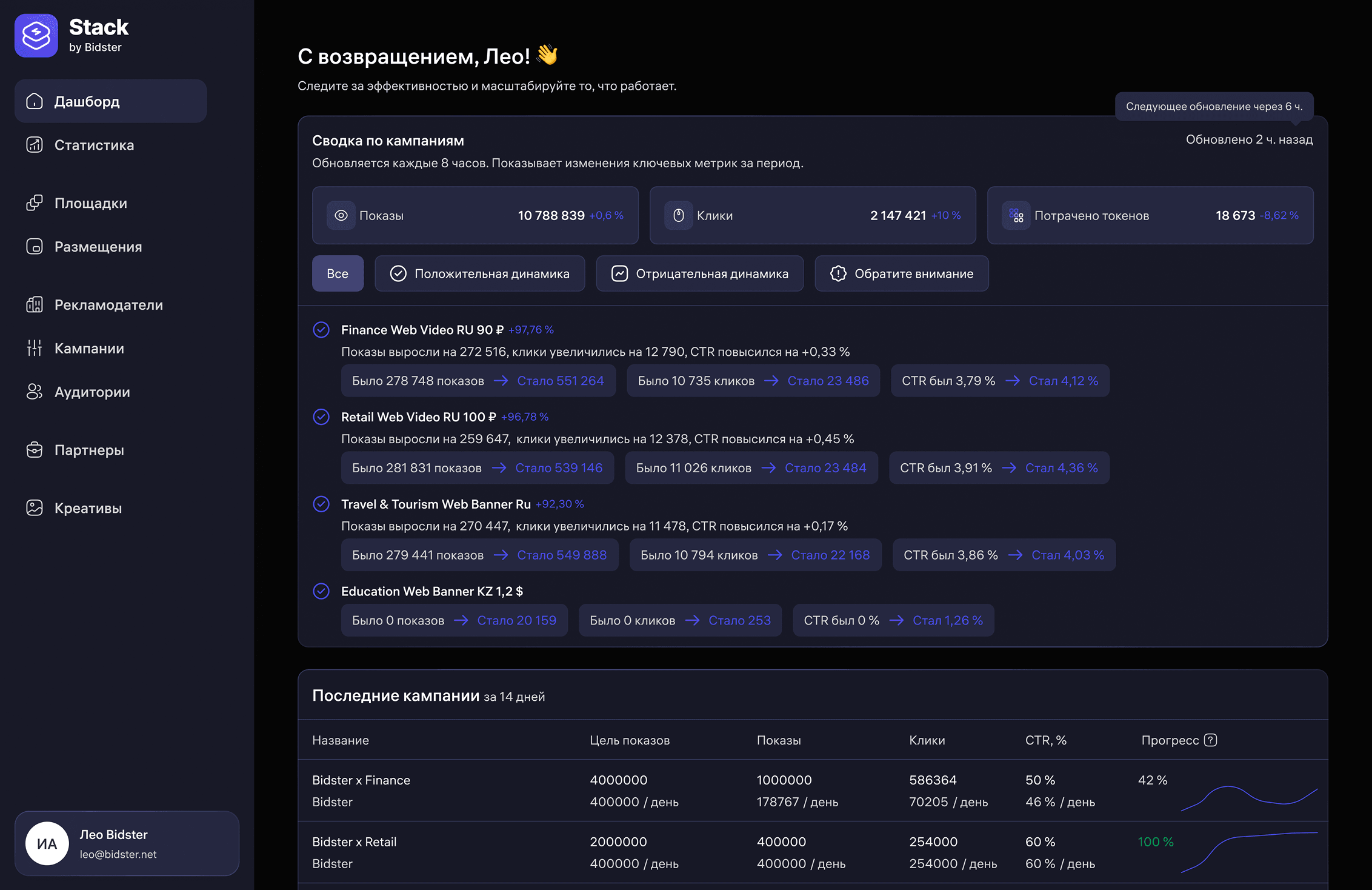The height and width of the screenshot is (890, 1372).
Task: Select the Аудитории sidebar icon
Action: pos(35,392)
